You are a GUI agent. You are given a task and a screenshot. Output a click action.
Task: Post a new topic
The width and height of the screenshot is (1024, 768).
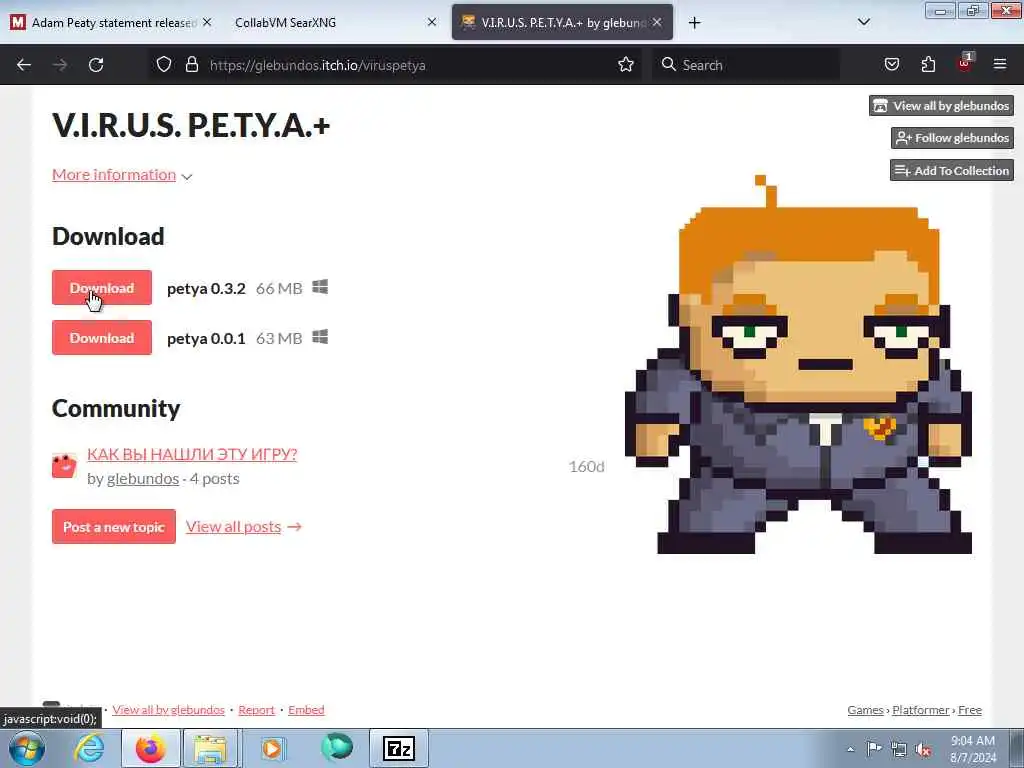pyautogui.click(x=114, y=526)
